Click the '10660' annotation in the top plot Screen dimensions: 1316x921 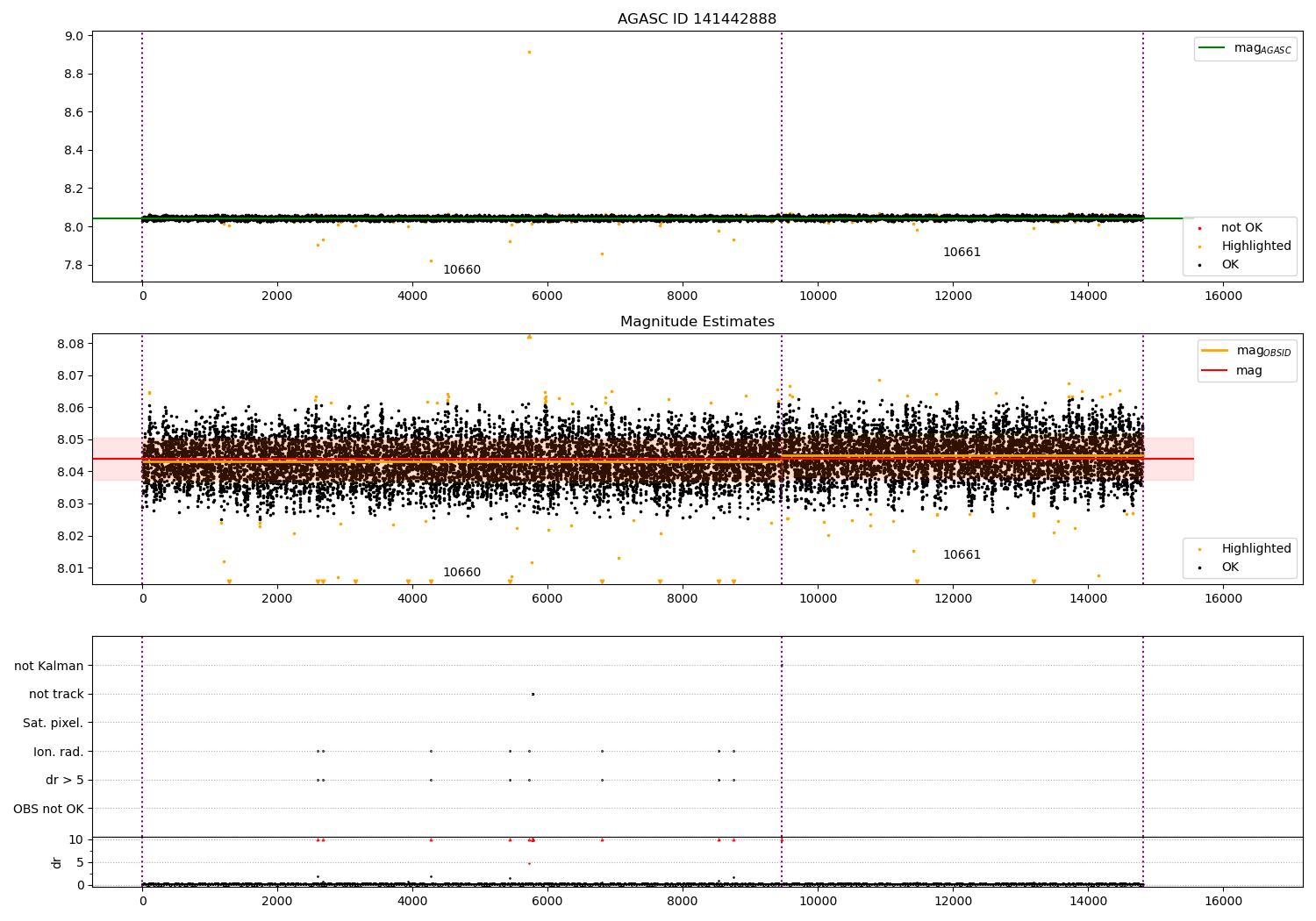click(461, 270)
